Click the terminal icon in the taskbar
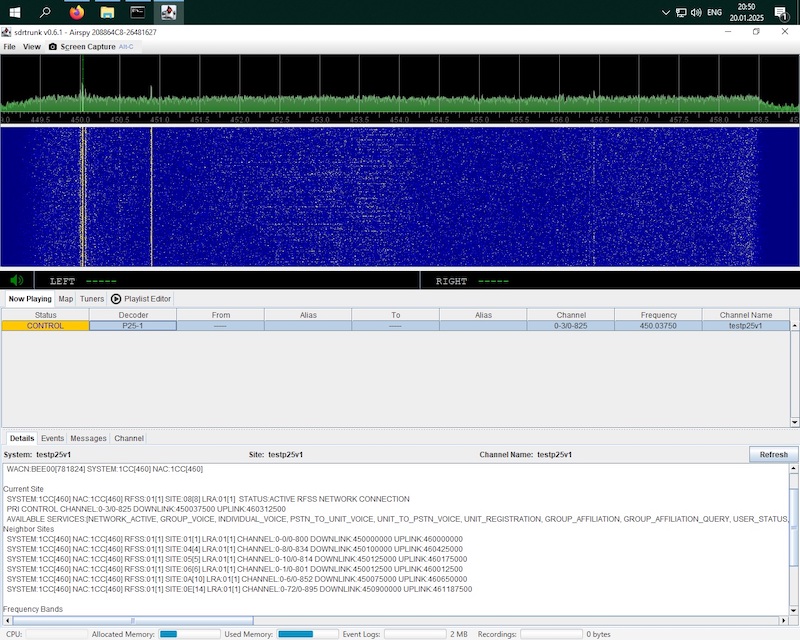 tap(138, 13)
